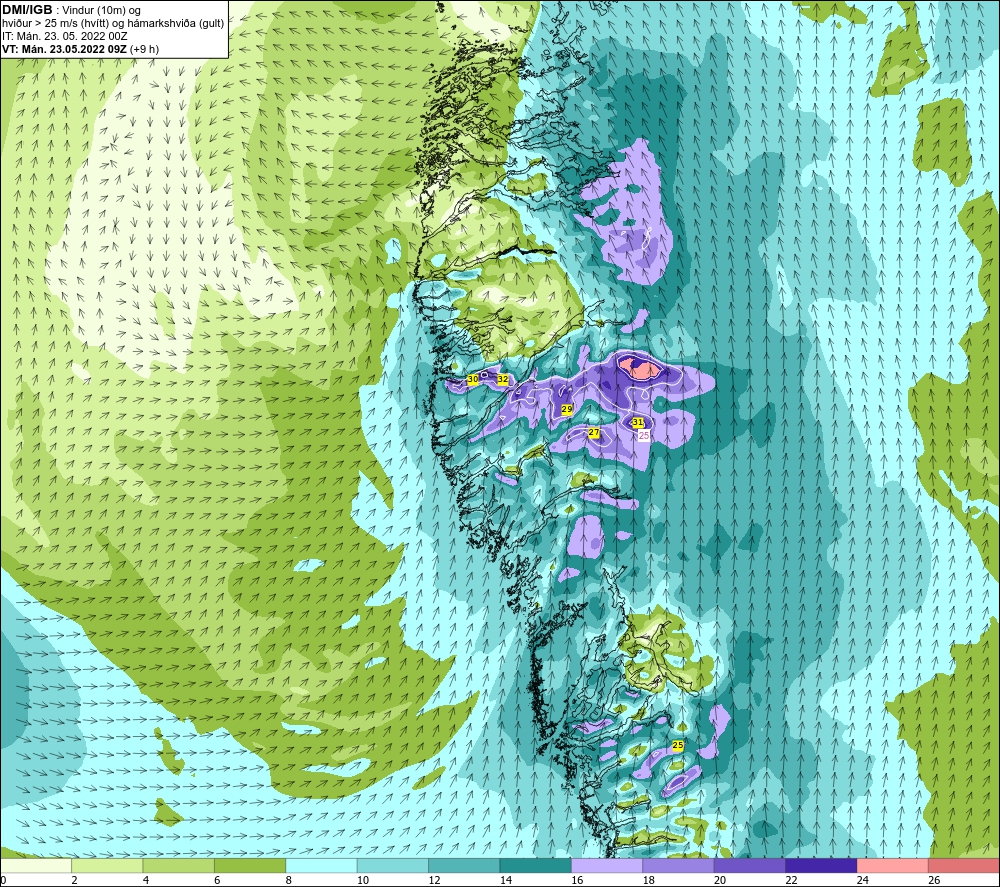Screen dimensions: 1000x887
Task: Pick the 4–6 m/s green legend swatch
Action: (179, 866)
